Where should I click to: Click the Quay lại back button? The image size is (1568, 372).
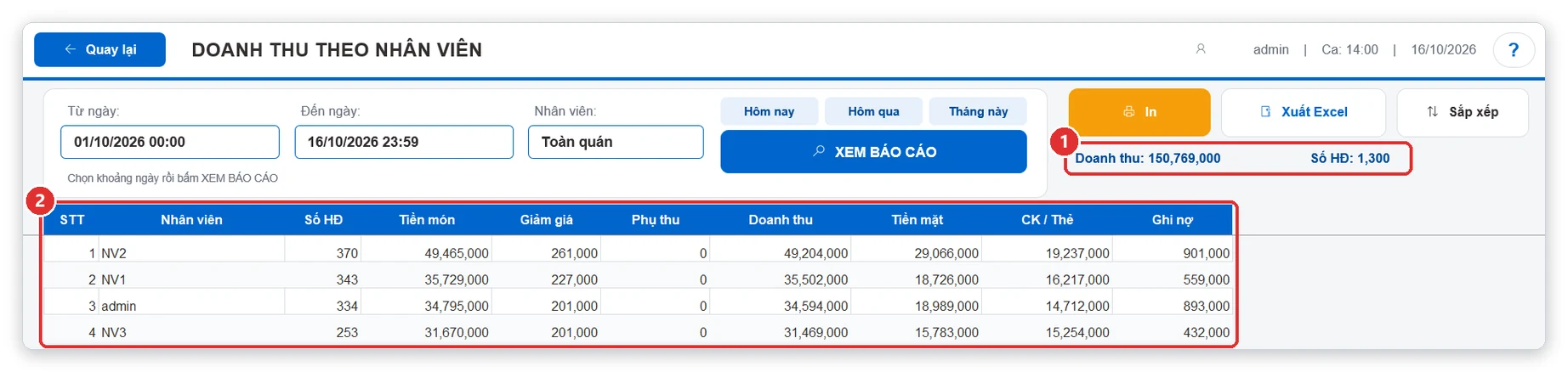pos(99,49)
